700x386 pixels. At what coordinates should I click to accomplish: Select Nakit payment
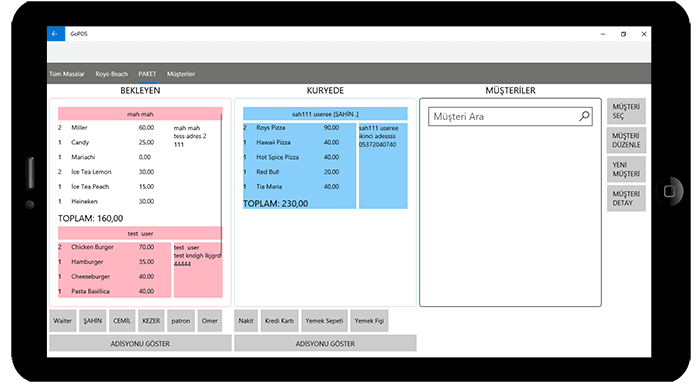[246, 321]
